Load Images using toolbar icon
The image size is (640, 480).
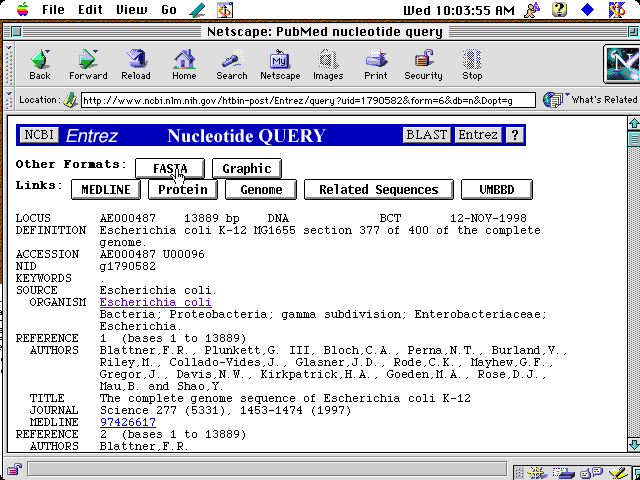click(328, 64)
